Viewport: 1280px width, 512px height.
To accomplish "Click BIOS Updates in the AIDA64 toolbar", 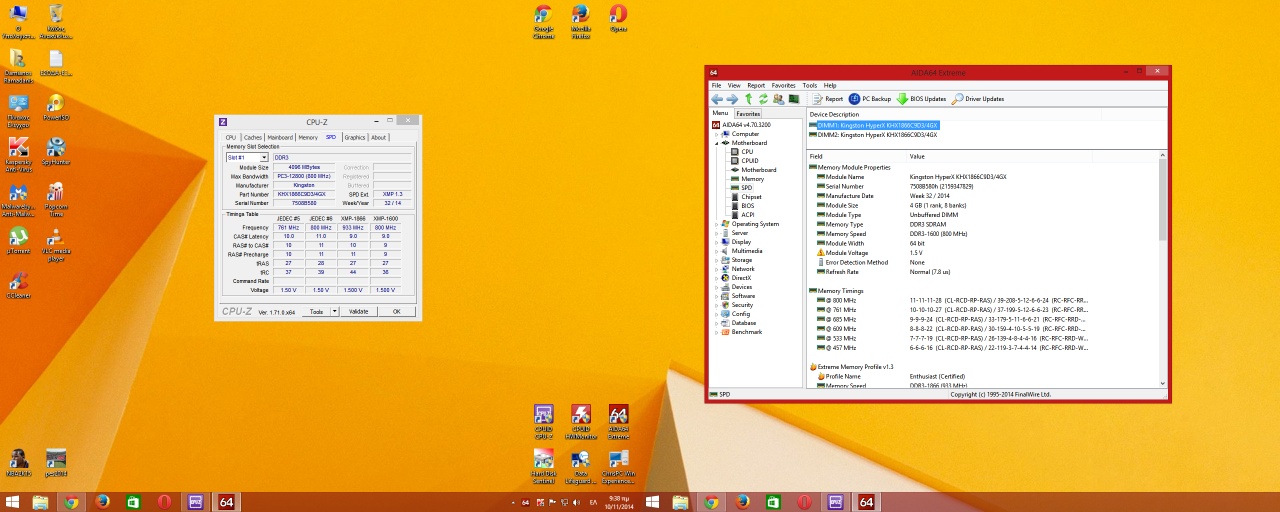I will pos(921,99).
